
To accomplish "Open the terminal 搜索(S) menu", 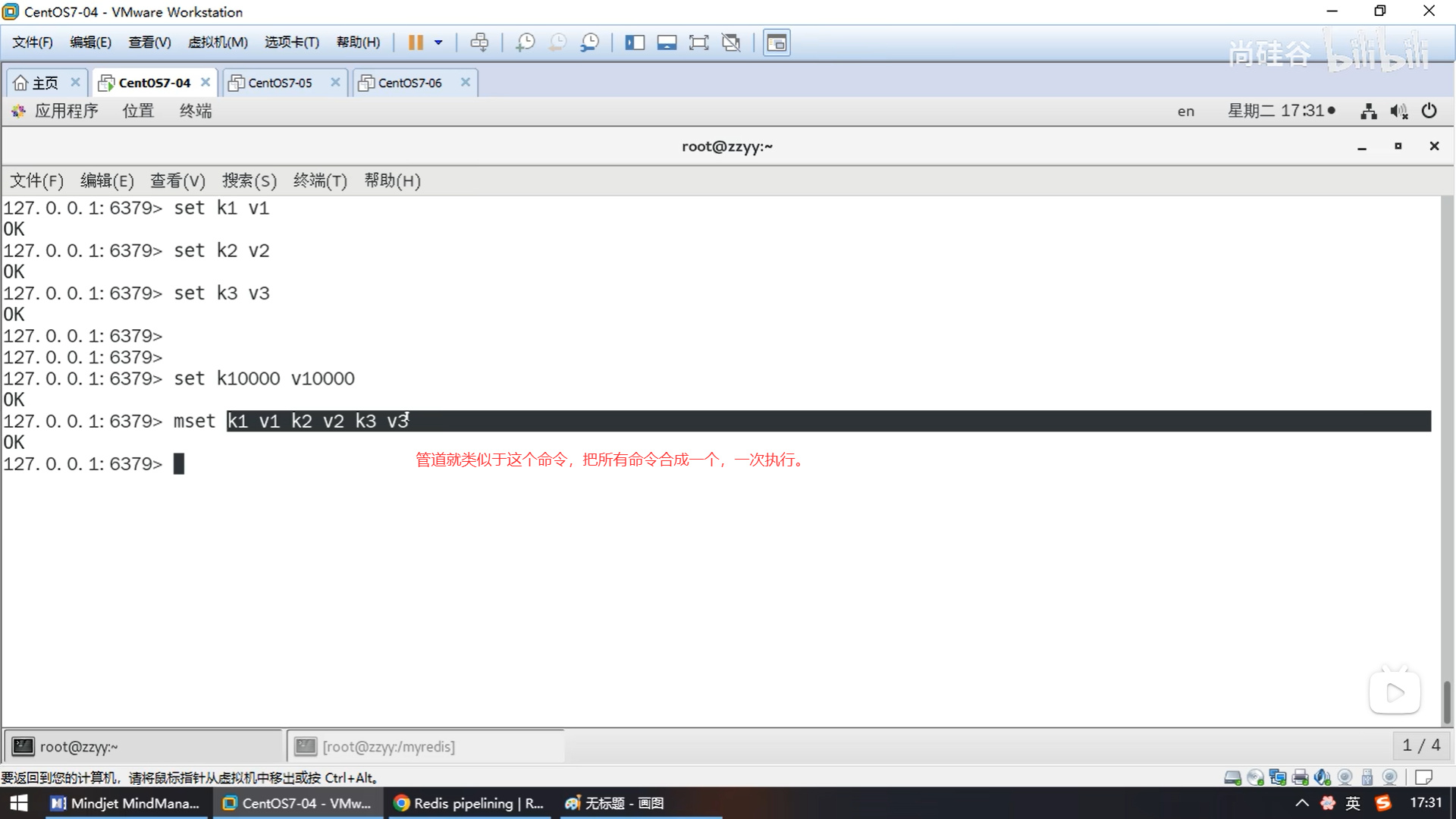I will click(x=249, y=180).
